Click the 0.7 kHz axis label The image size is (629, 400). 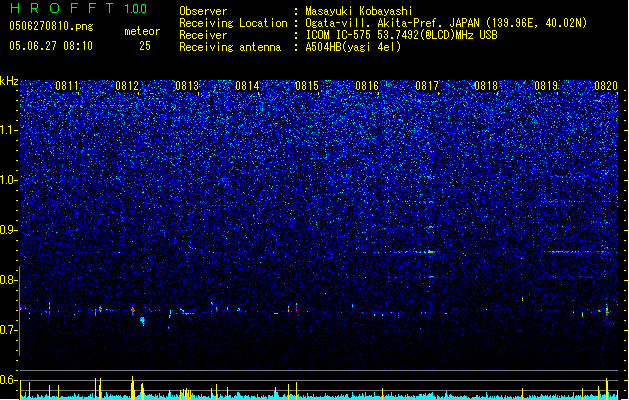tap(9, 330)
